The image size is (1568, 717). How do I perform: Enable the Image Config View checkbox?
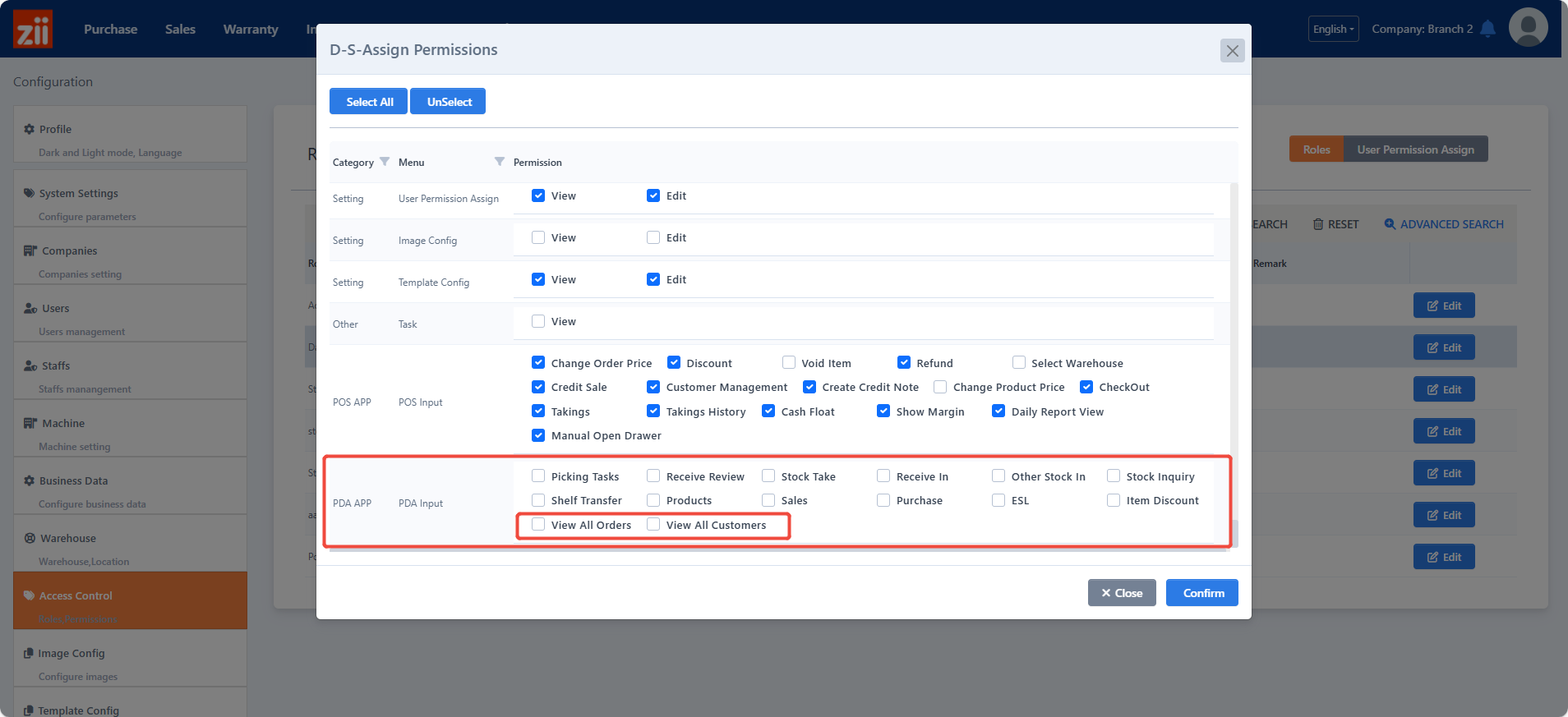click(538, 238)
